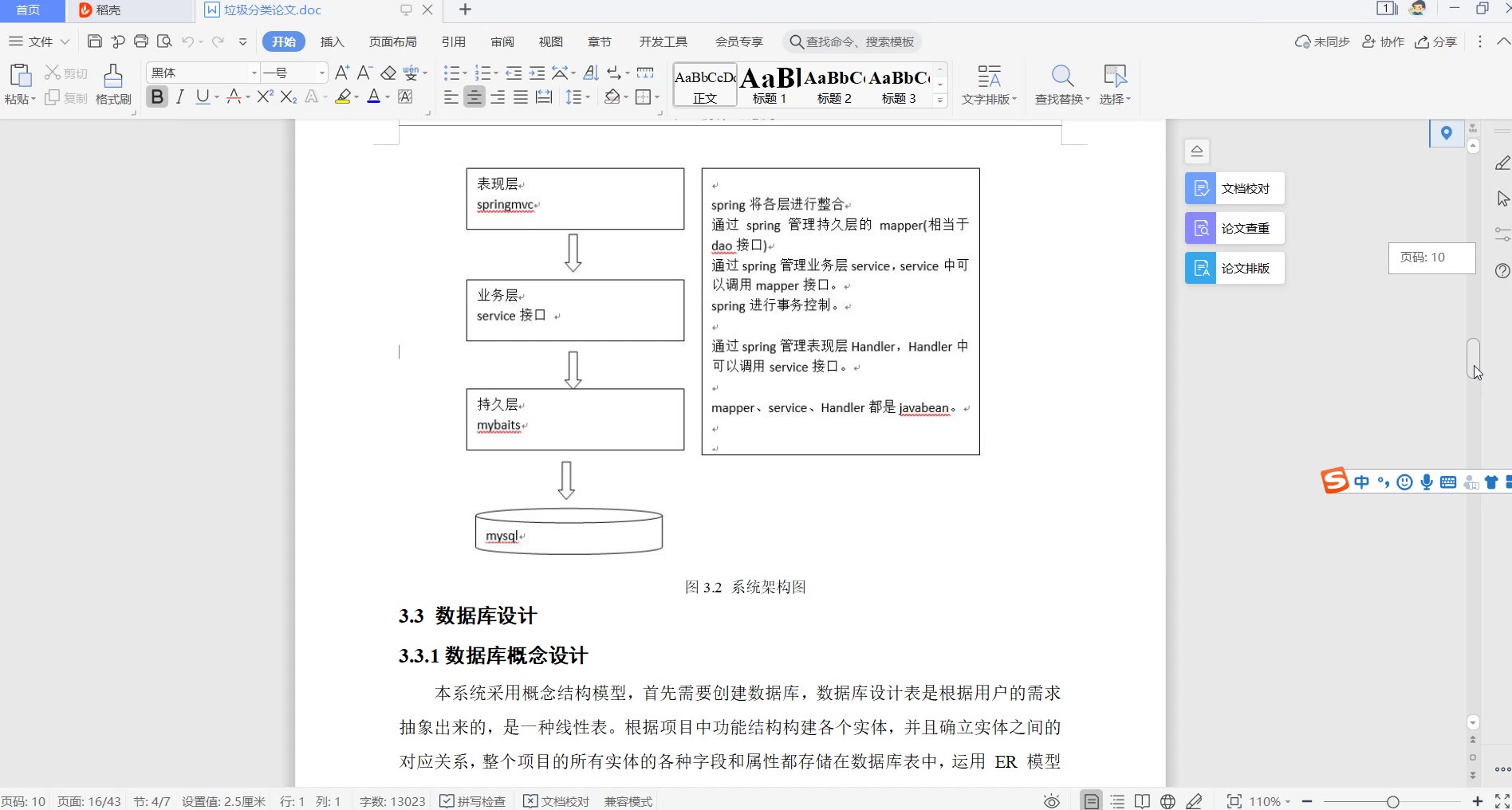Apply the 标题 1 style
The image size is (1512, 810).
click(x=769, y=85)
